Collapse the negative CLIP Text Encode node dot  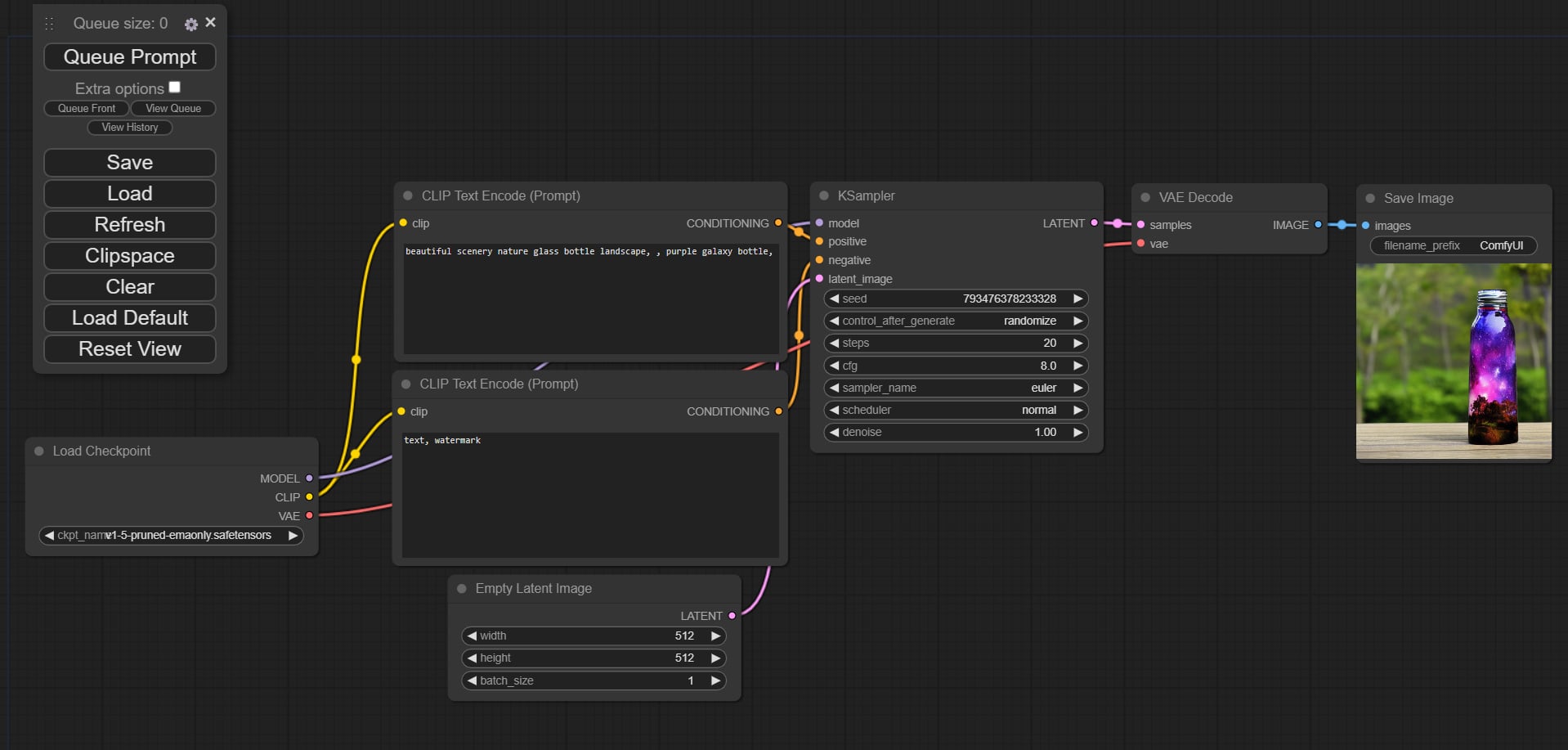point(405,384)
